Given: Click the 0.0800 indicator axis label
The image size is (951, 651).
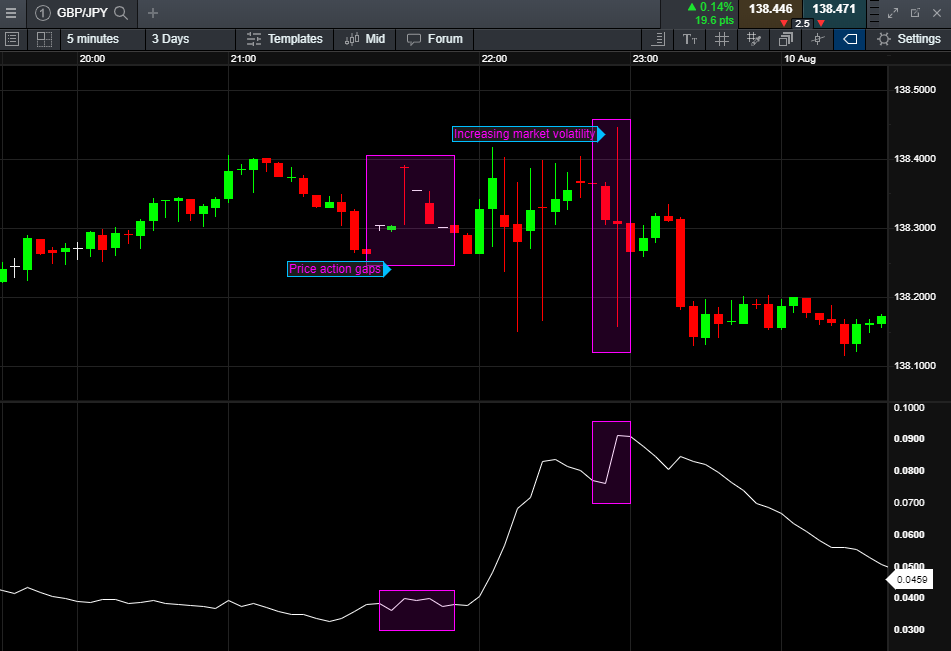Looking at the screenshot, I should pos(909,471).
